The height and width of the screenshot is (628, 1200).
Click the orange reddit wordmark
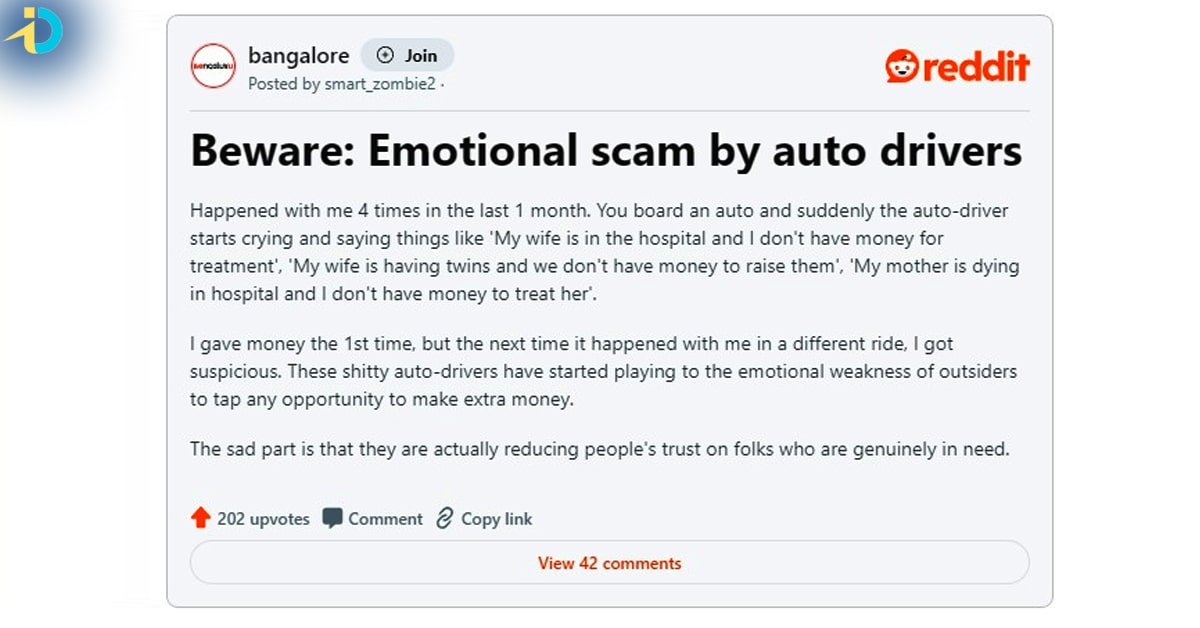point(975,67)
